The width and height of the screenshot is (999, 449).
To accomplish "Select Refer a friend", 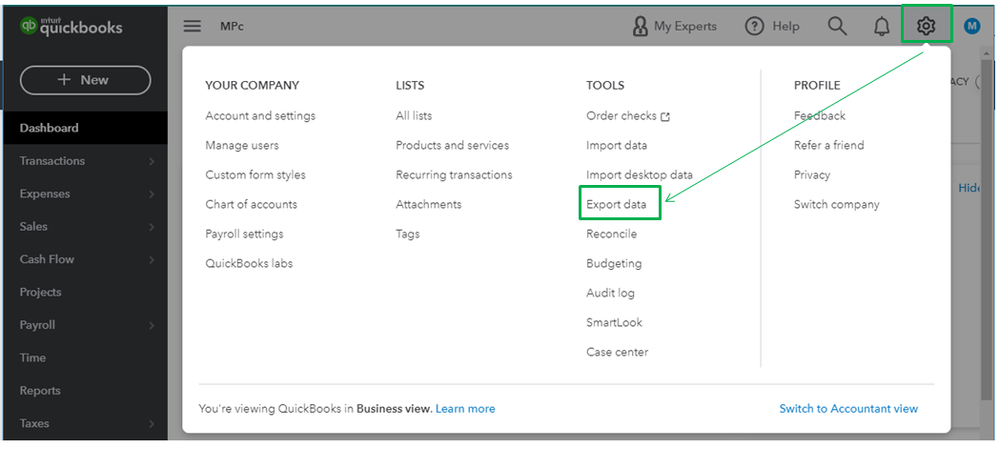I will [829, 145].
